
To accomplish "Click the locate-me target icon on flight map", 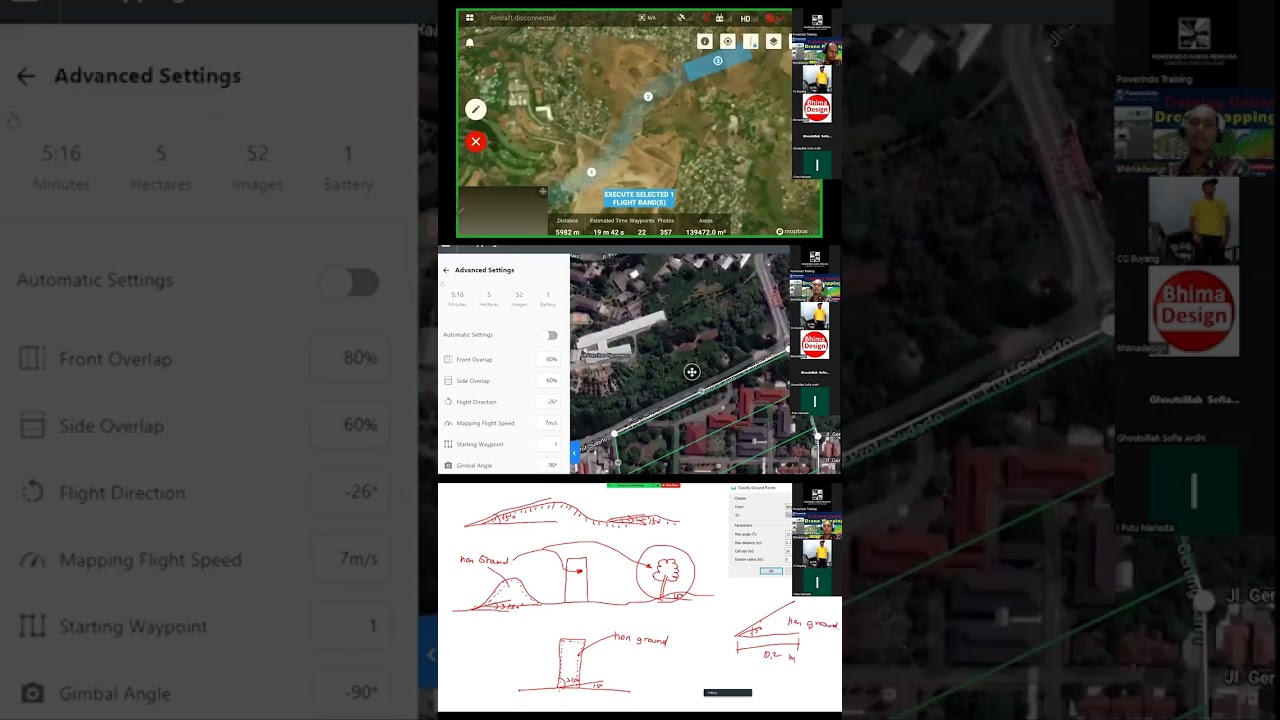I will pyautogui.click(x=728, y=41).
